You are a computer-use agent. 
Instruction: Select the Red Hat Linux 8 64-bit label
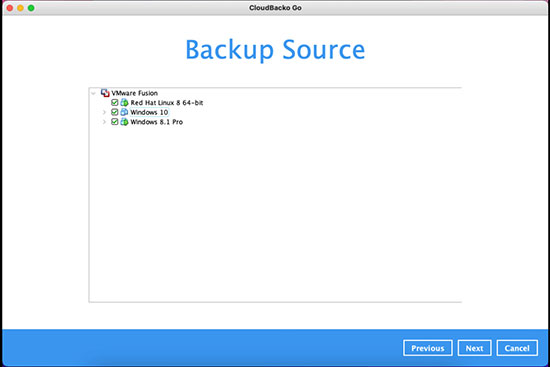pos(167,102)
